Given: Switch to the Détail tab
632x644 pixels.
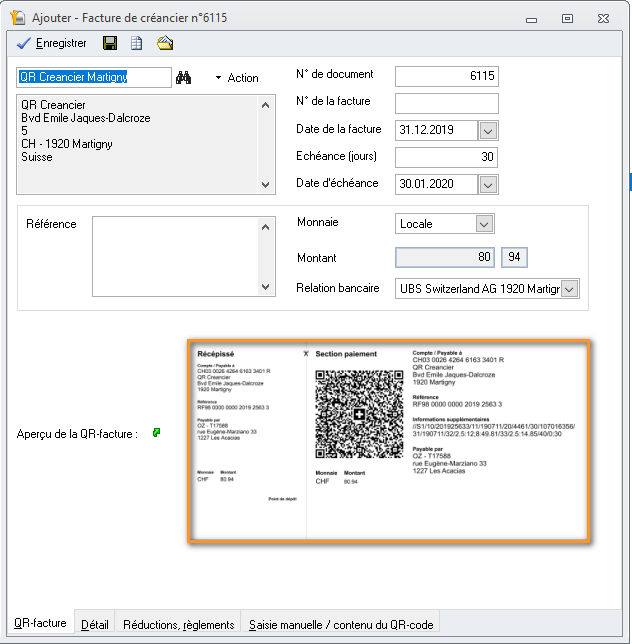Looking at the screenshot, I should coord(95,625).
